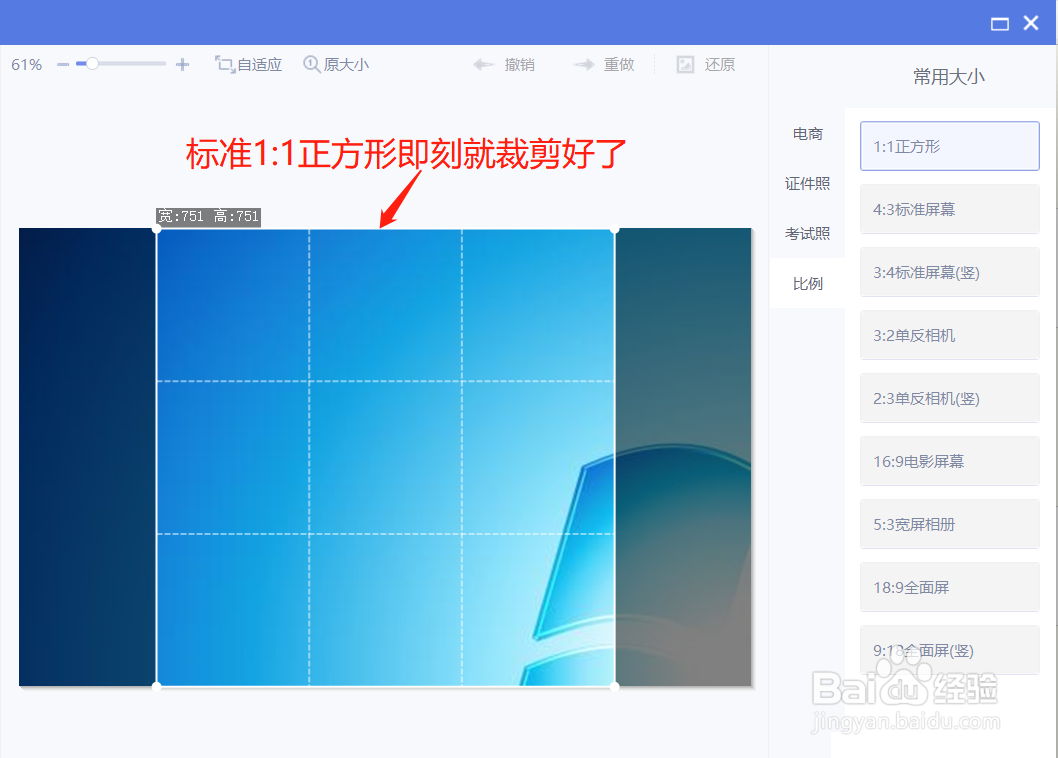Click the zoom out minus icon
This screenshot has width=1058, height=758.
click(63, 65)
